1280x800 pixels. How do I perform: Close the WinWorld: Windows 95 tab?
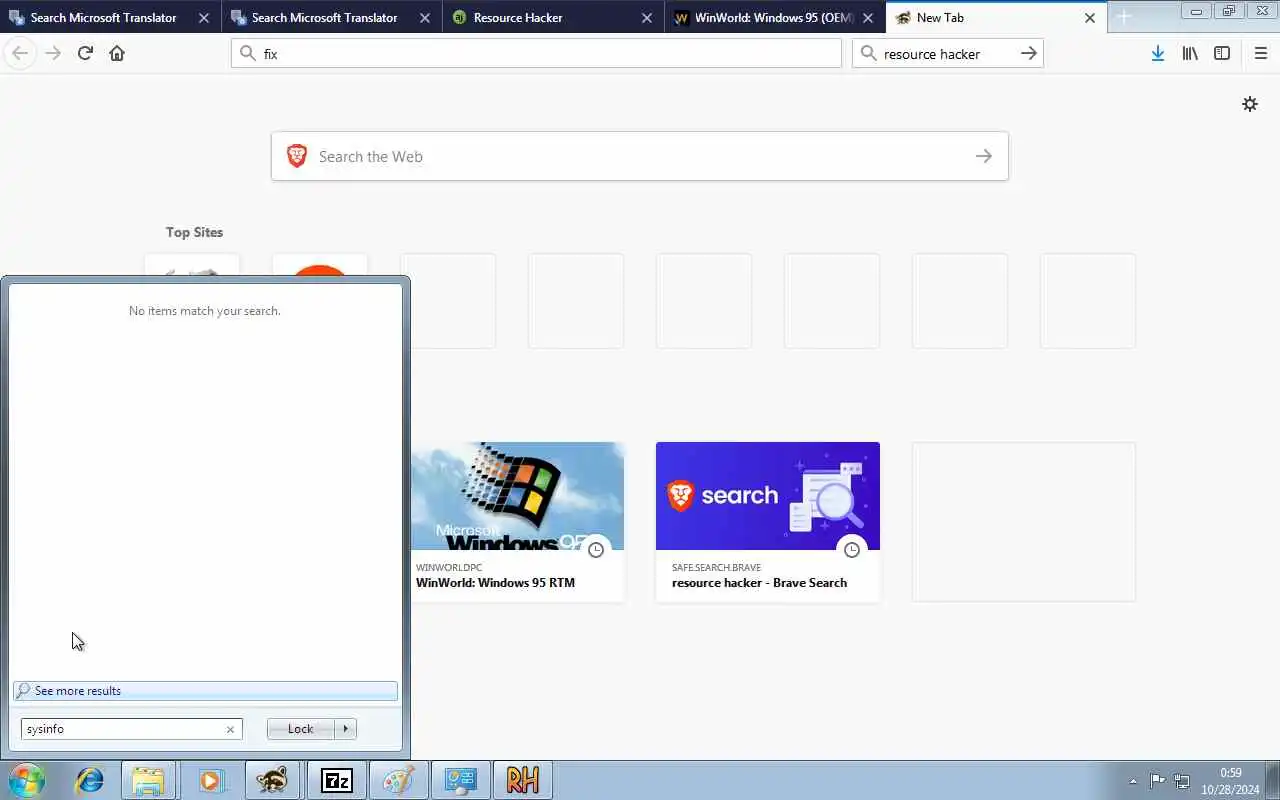868,18
